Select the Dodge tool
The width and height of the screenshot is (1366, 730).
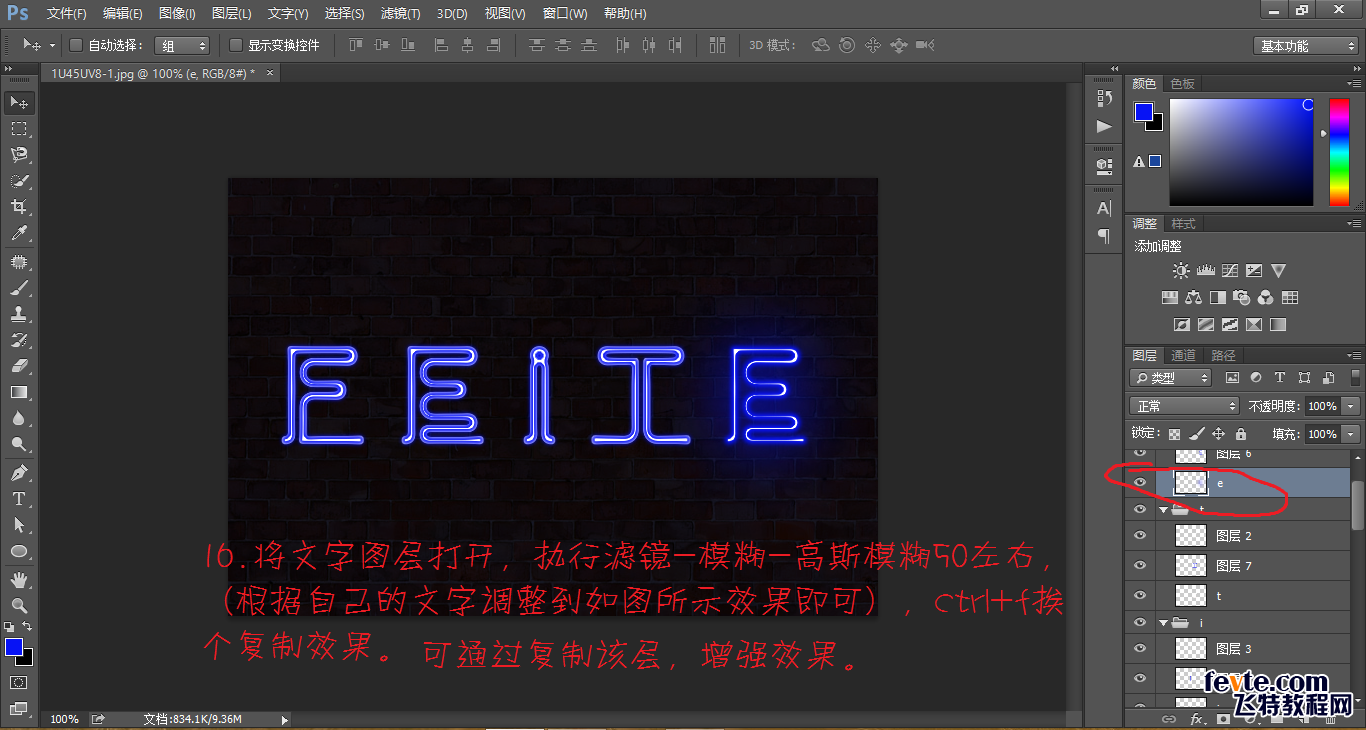click(x=19, y=444)
